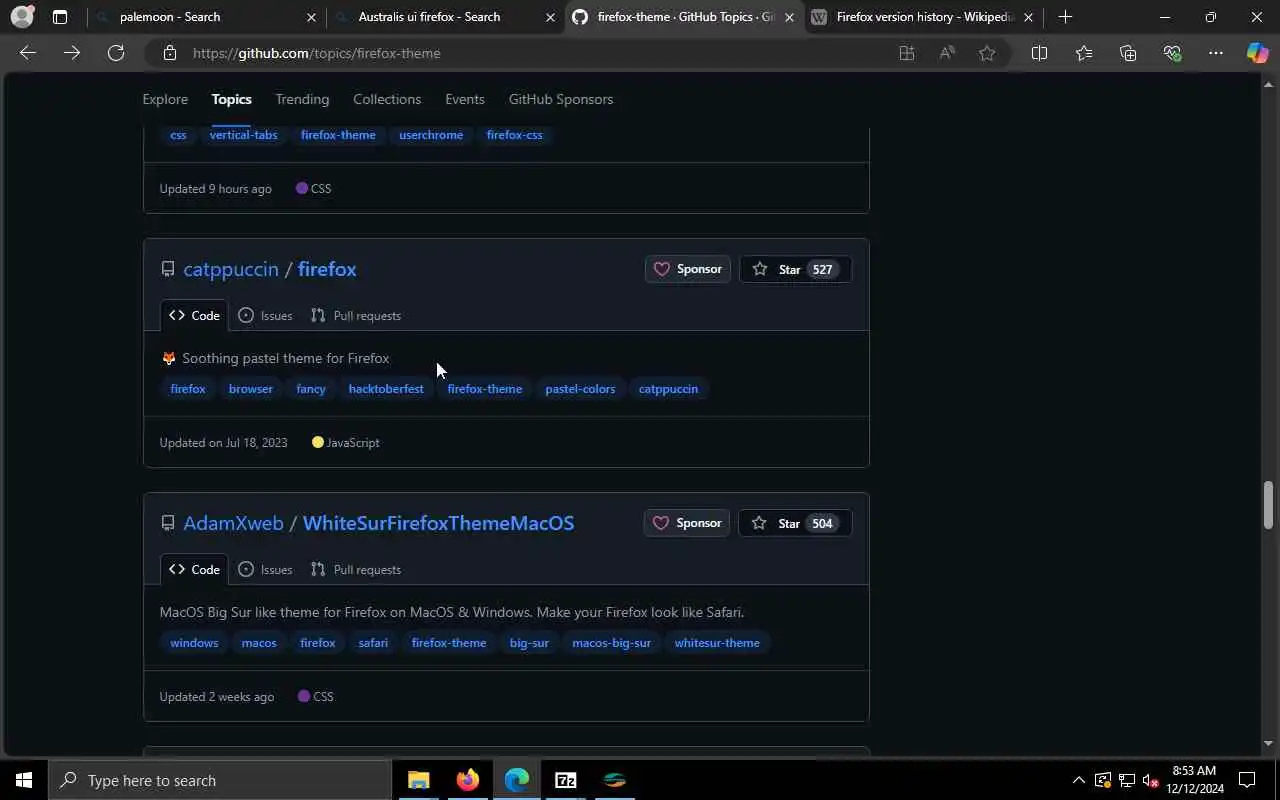Open Code tab of WhiteSurFirefoxThemeMacOS
The width and height of the screenshot is (1280, 800).
194,569
